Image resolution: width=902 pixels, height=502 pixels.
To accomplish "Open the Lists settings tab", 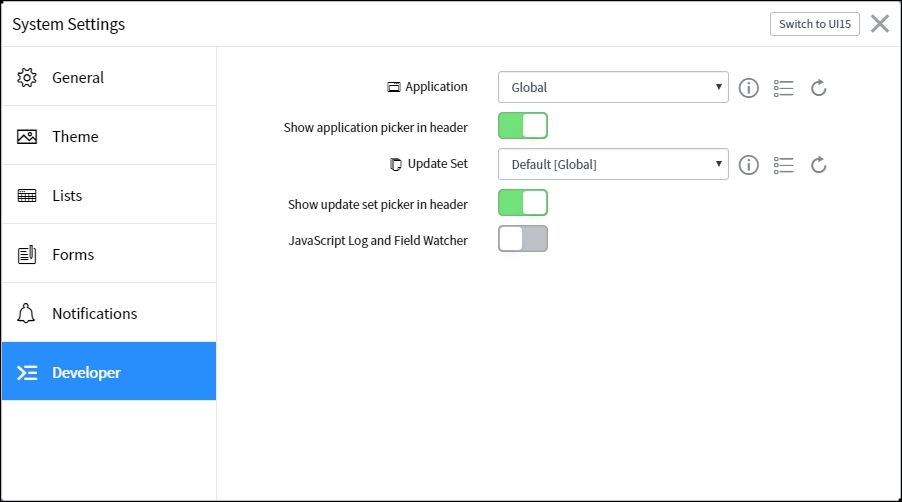I will (109, 196).
